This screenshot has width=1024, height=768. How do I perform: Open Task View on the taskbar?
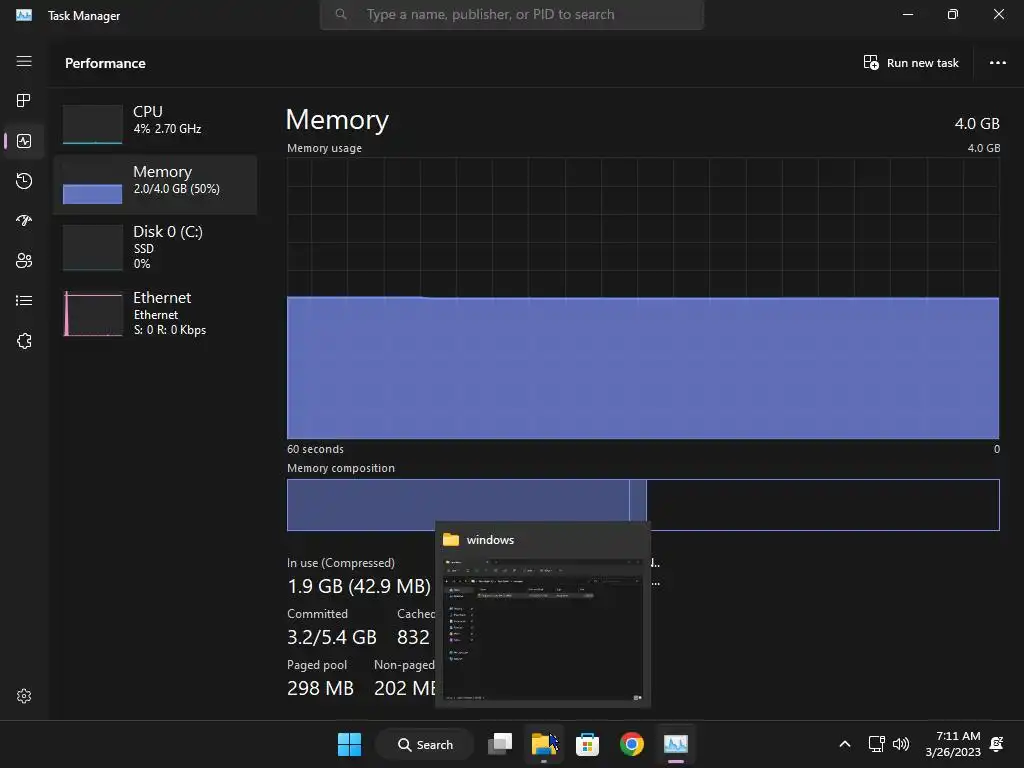coord(500,744)
